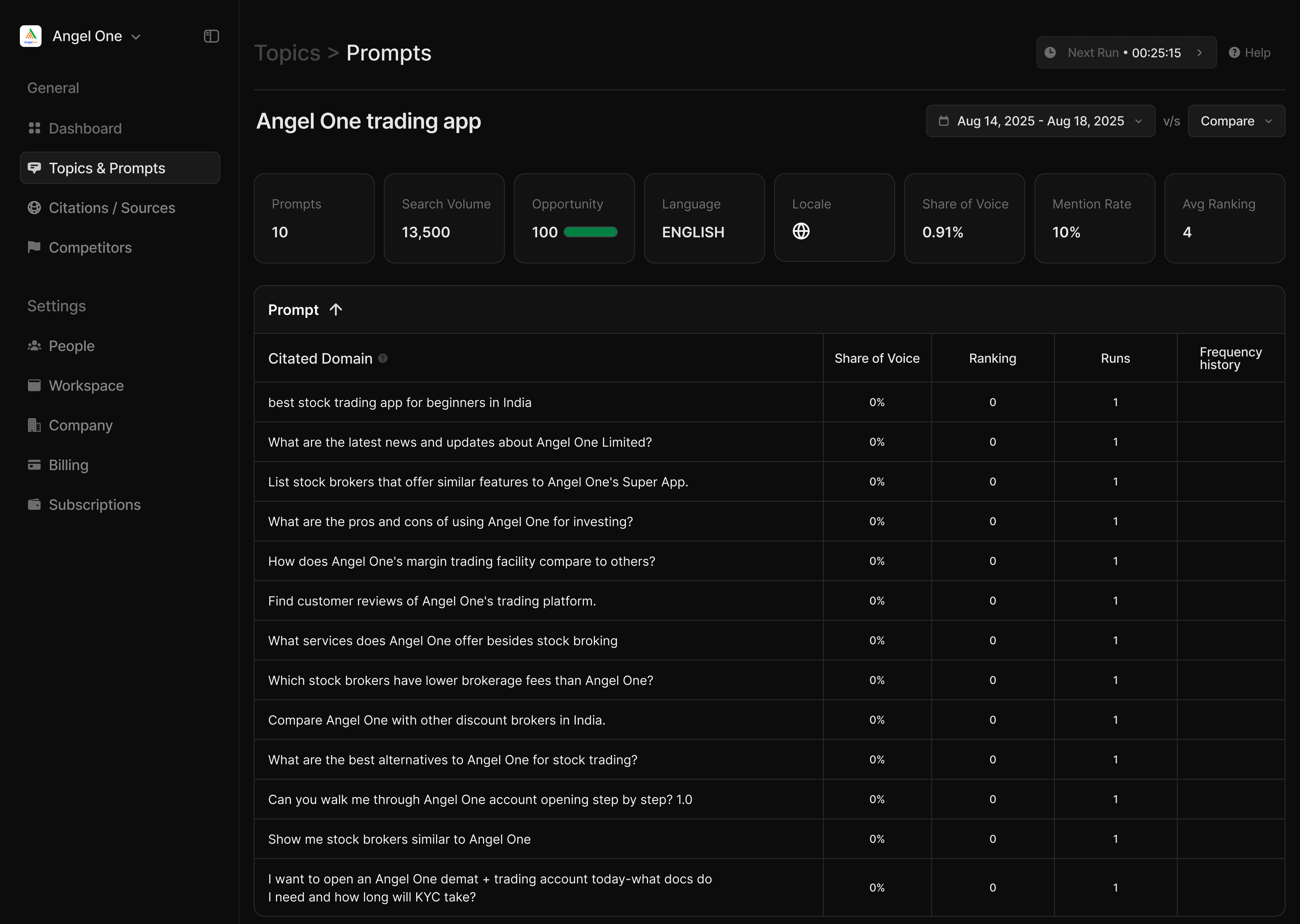The image size is (1300, 924).
Task: Click the Citated Domain info icon
Action: [x=383, y=359]
